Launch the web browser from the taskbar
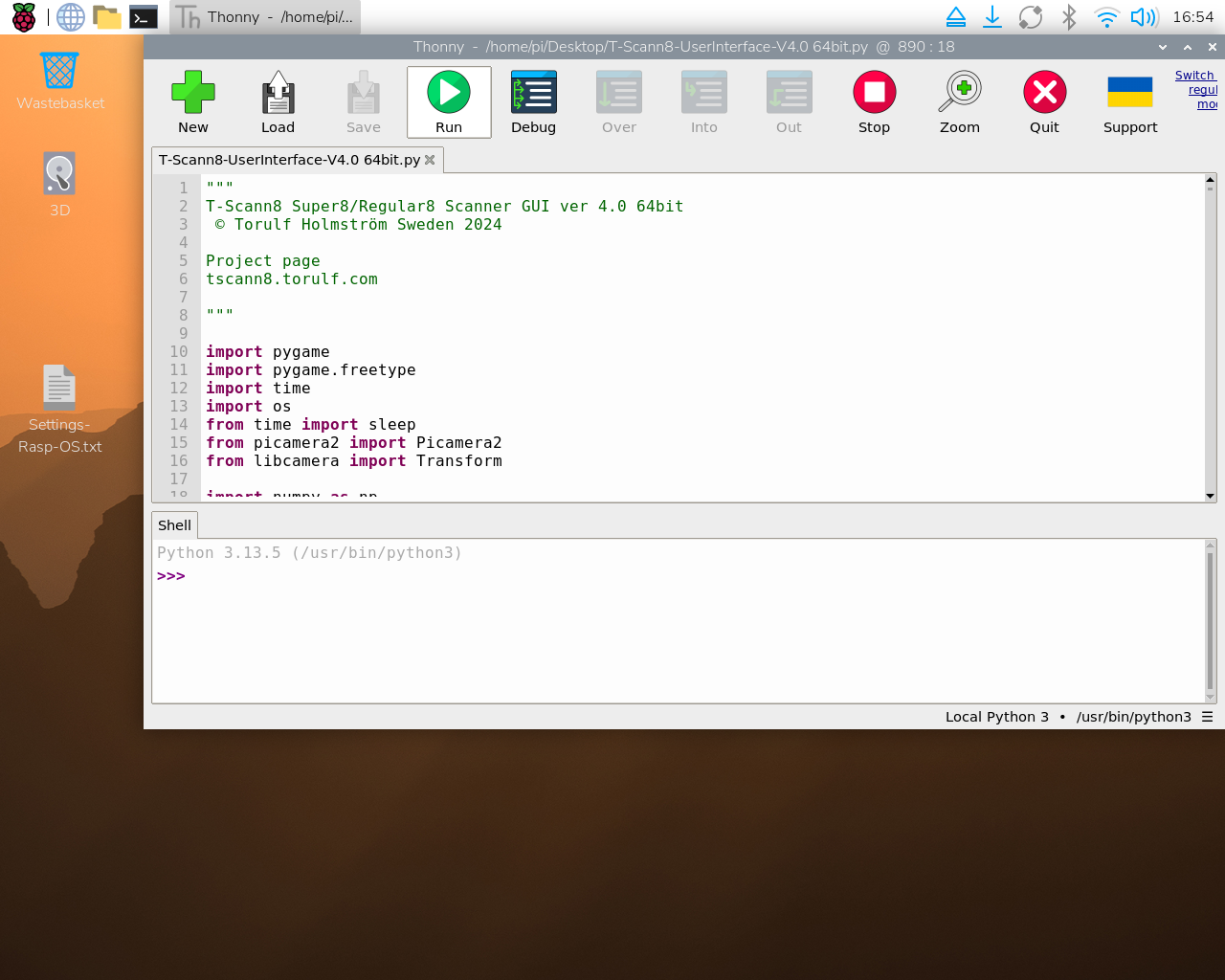 point(70,17)
